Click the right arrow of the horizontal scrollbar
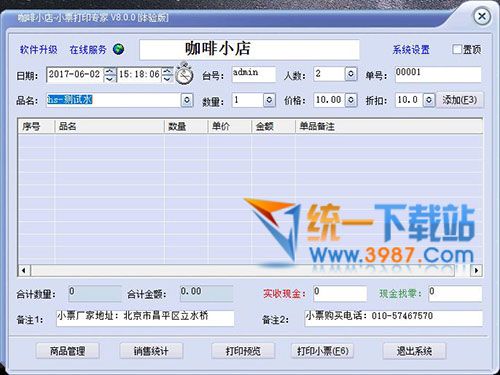This screenshot has width=500, height=375. [x=476, y=270]
